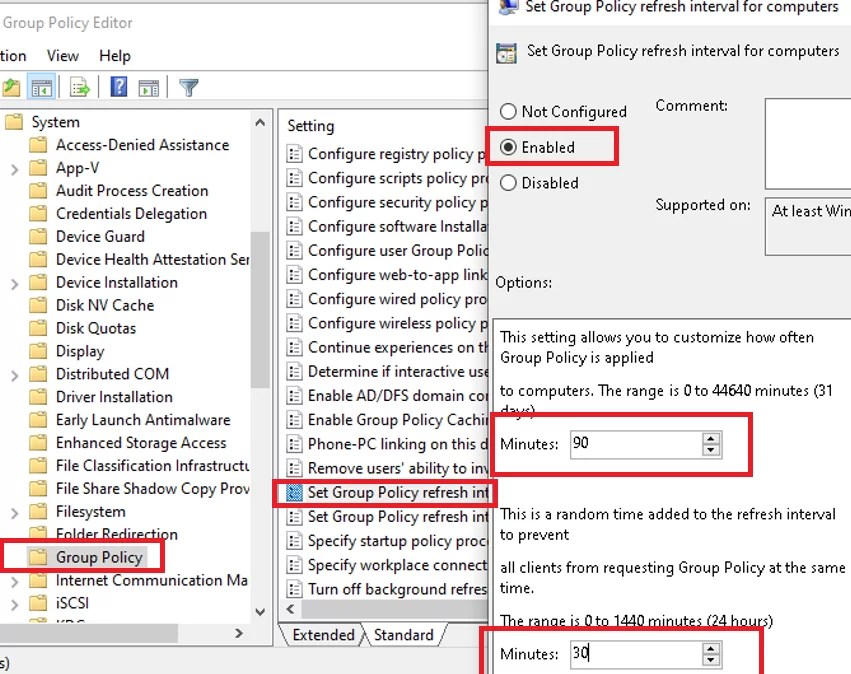The image size is (851, 674).
Task: Open the View menu
Action: tap(62, 56)
